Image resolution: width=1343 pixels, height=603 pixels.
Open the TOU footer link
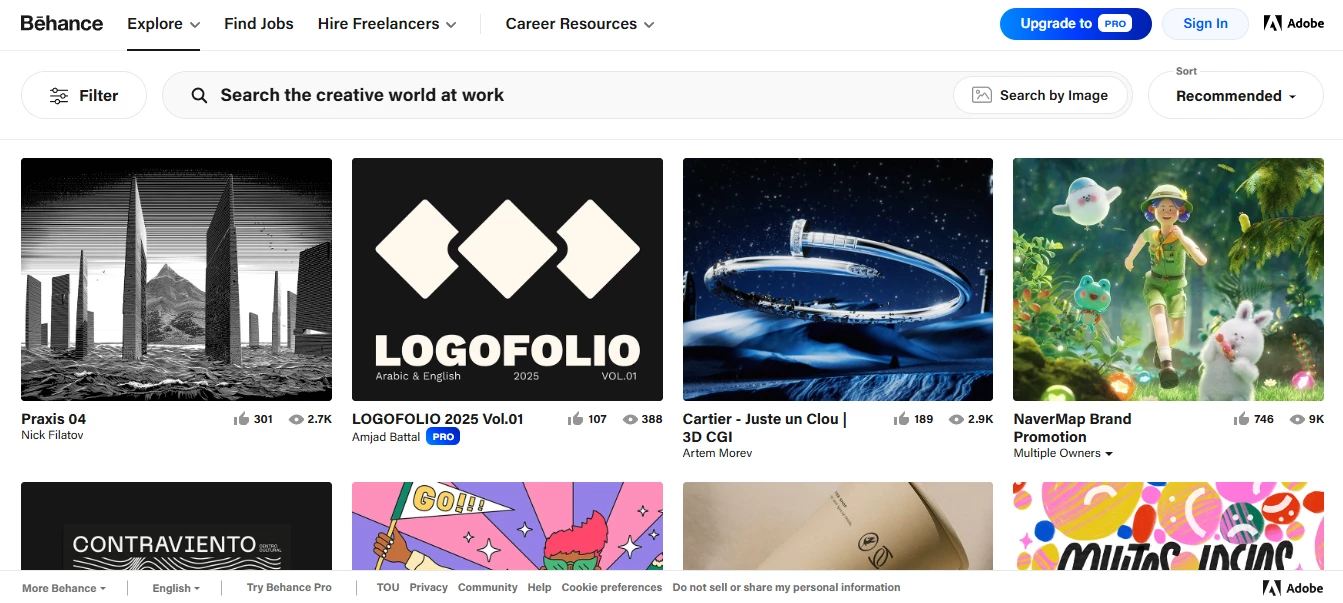pyautogui.click(x=388, y=587)
